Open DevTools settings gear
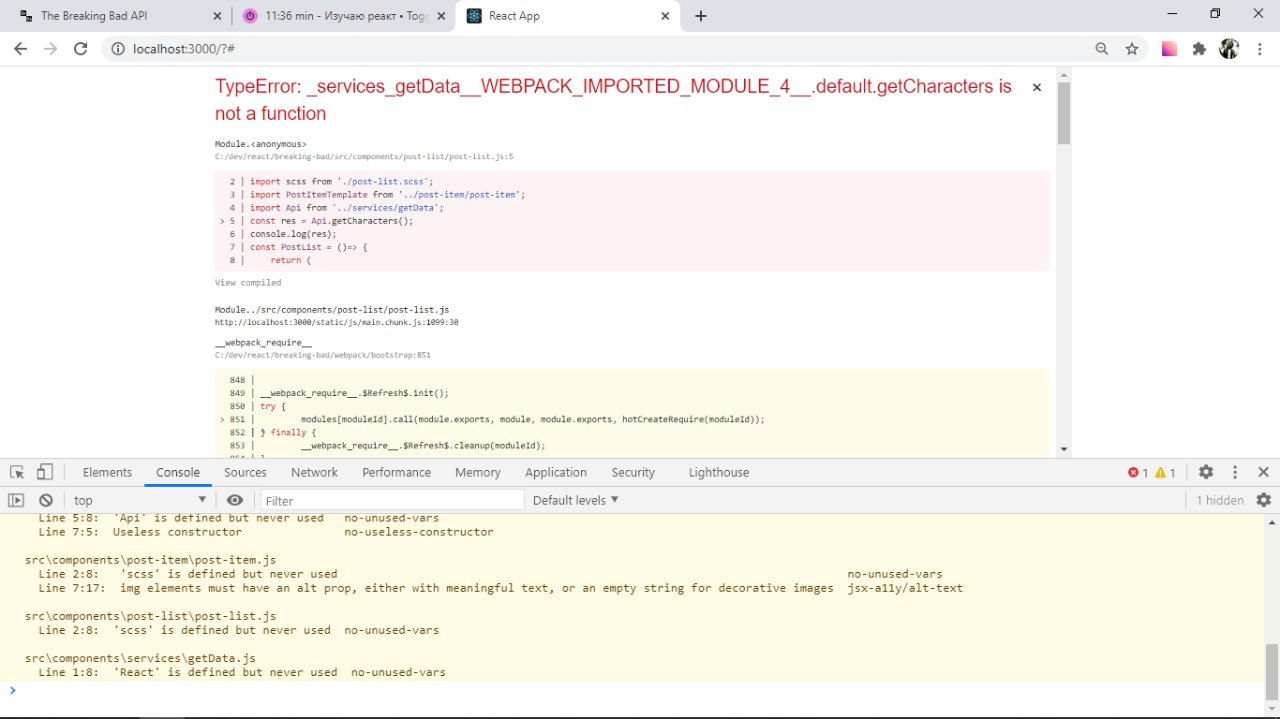This screenshot has height=719, width=1280. [x=1206, y=472]
